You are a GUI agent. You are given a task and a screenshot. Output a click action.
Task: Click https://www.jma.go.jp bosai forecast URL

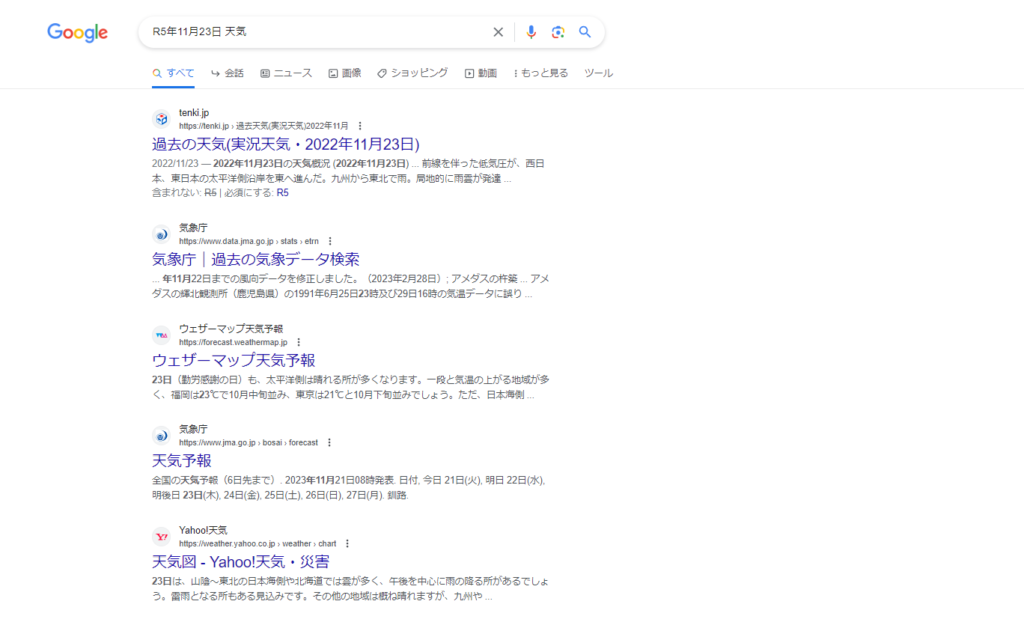[248, 443]
